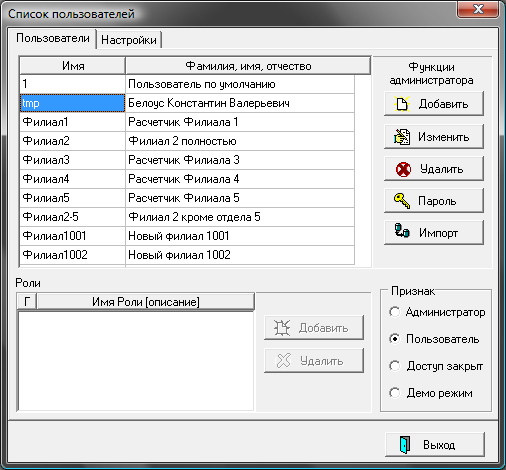
Task: Click the door icon on Выход
Action: [405, 444]
